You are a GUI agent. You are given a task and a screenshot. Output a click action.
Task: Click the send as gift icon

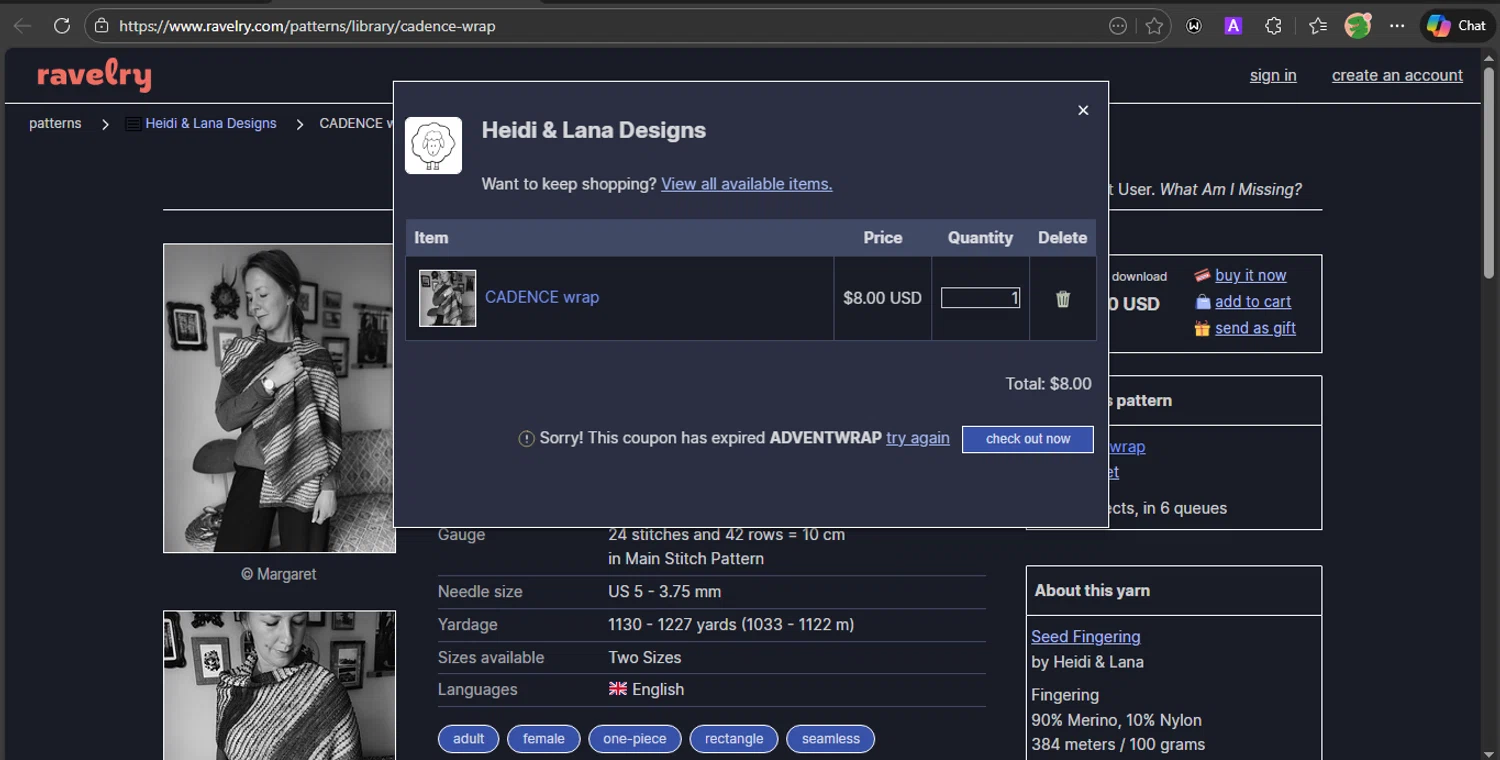1202,328
